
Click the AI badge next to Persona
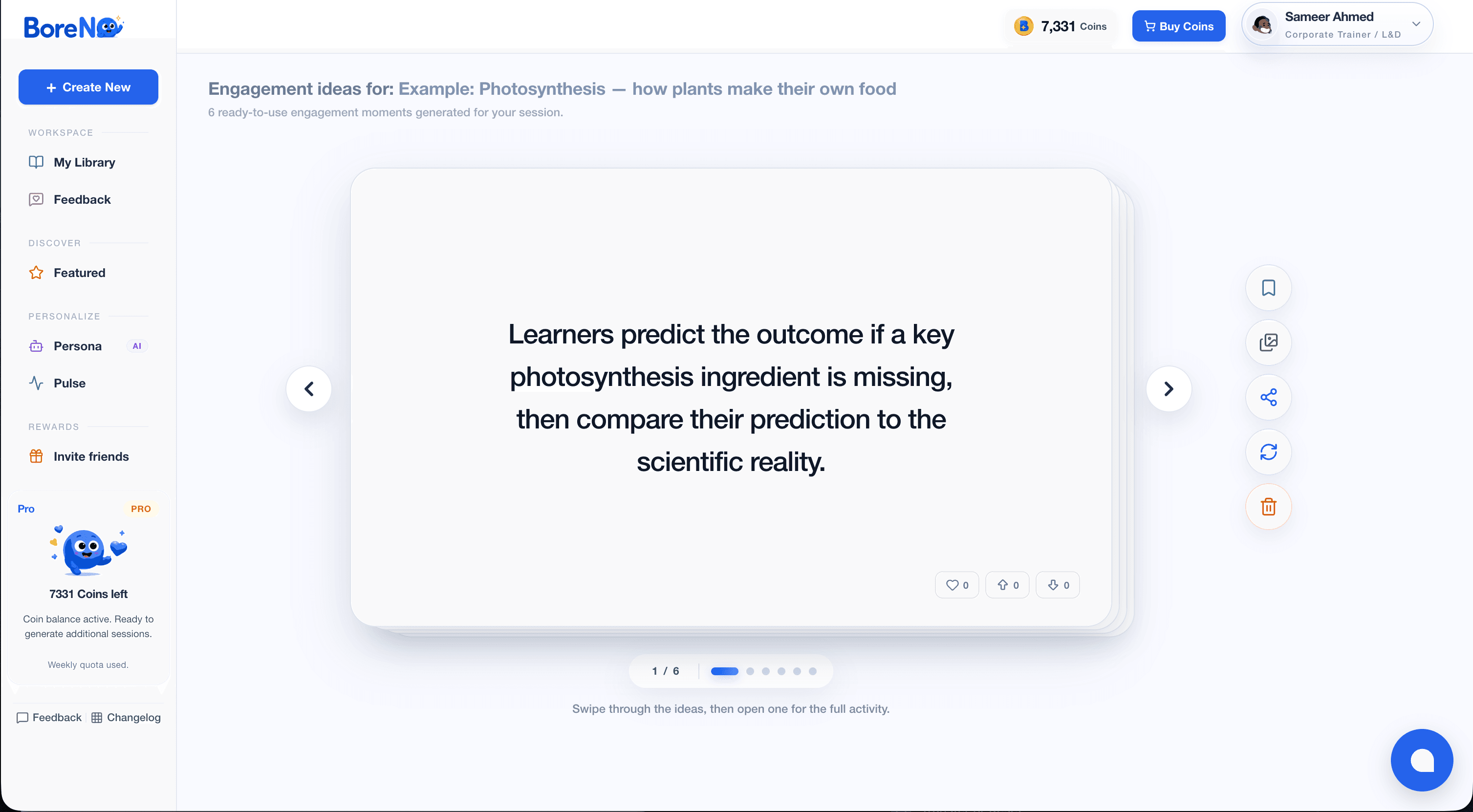[x=137, y=346]
